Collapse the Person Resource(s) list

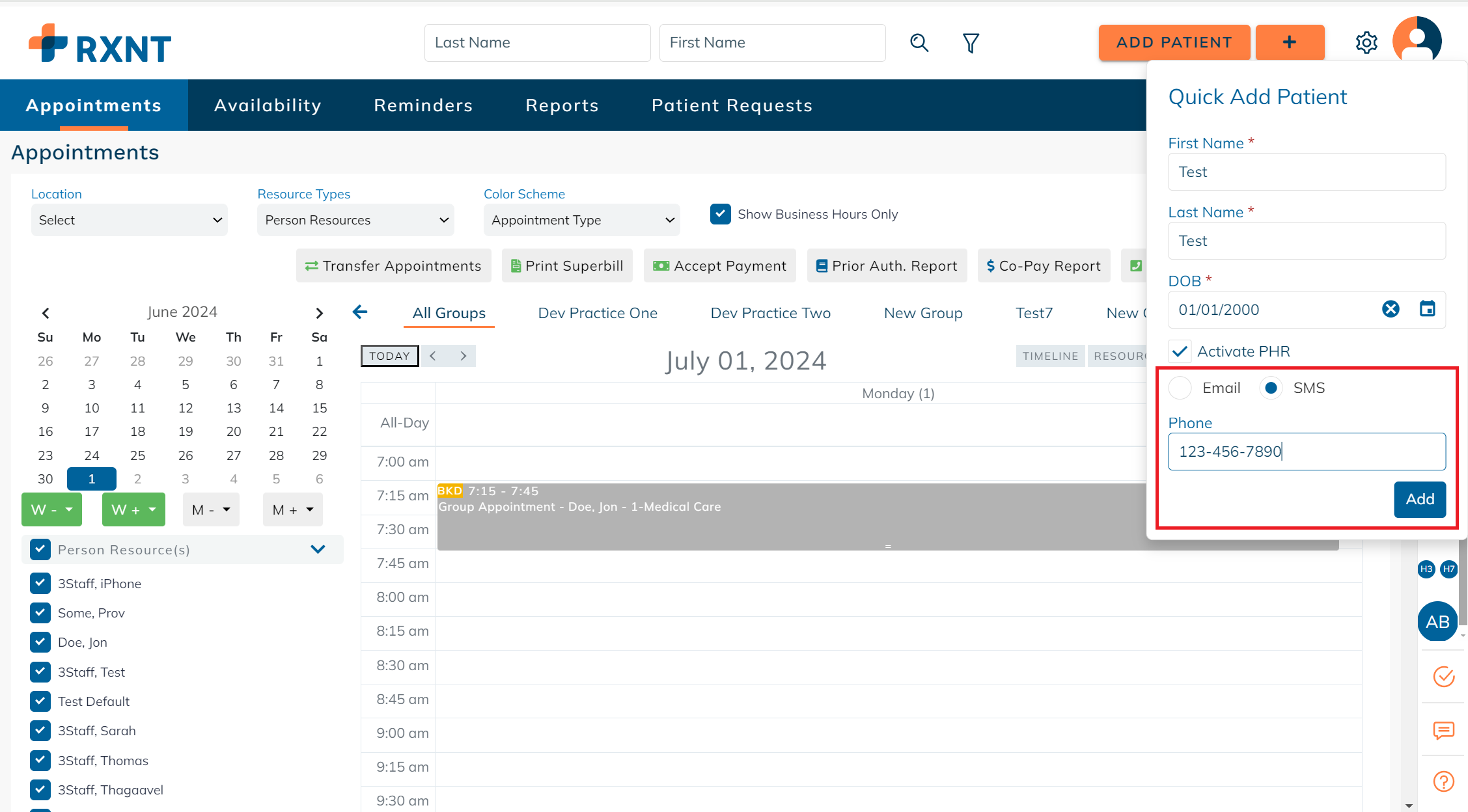(x=318, y=549)
